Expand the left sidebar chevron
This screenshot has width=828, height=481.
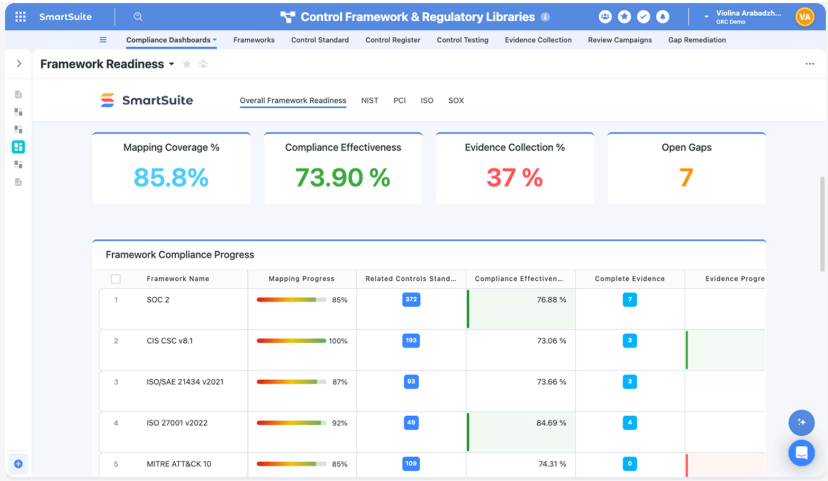pos(19,64)
